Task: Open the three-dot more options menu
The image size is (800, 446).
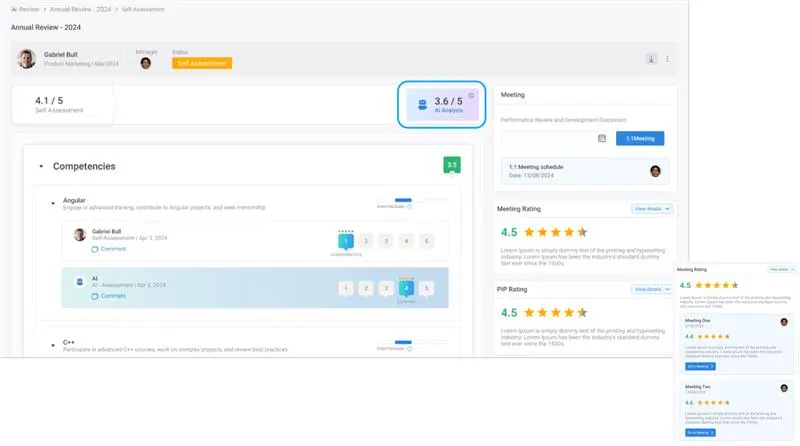Action: click(667, 59)
